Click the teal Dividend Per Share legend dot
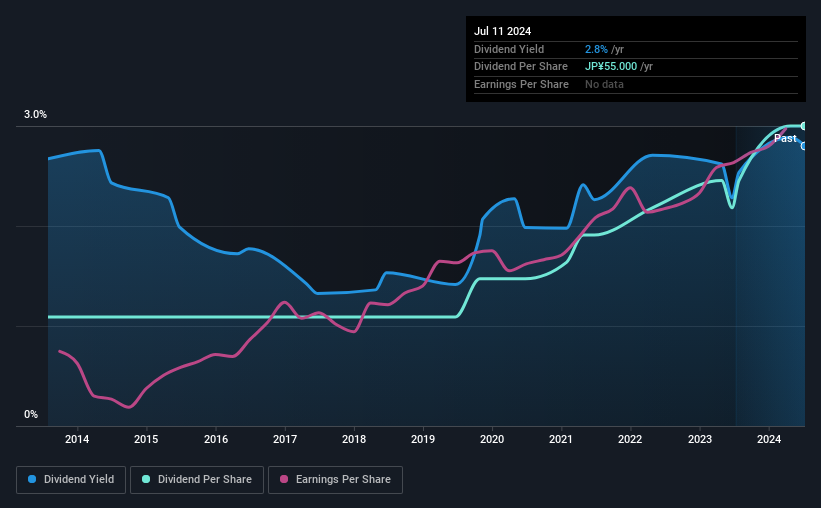Image resolution: width=821 pixels, height=508 pixels. pyautogui.click(x=146, y=479)
